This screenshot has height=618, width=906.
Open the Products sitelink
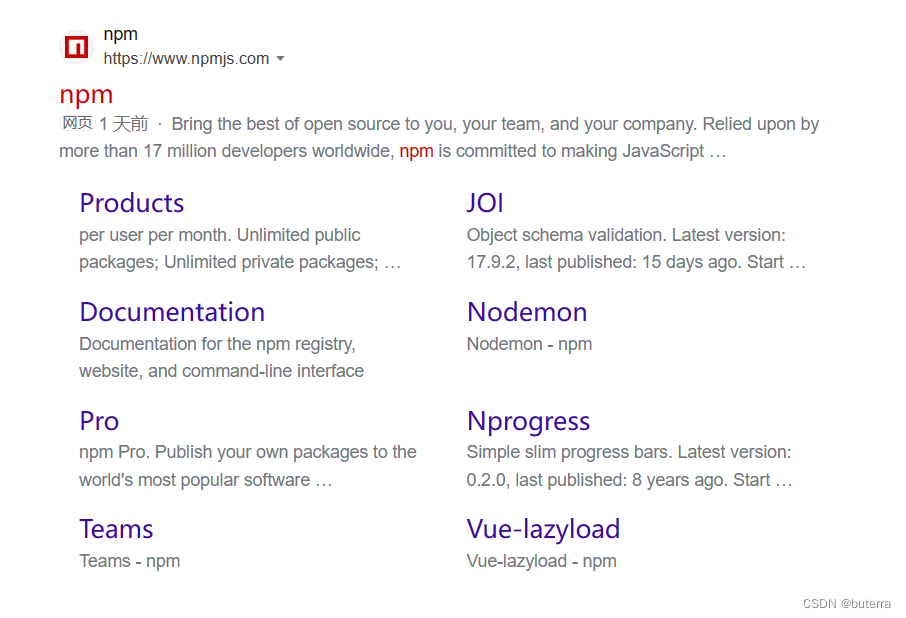132,203
